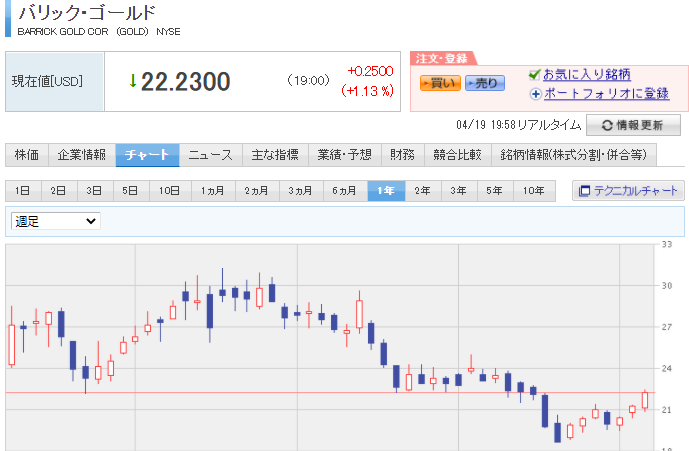The image size is (689, 451).
Task: Select the 2カ月 chart range
Action: pos(257,191)
